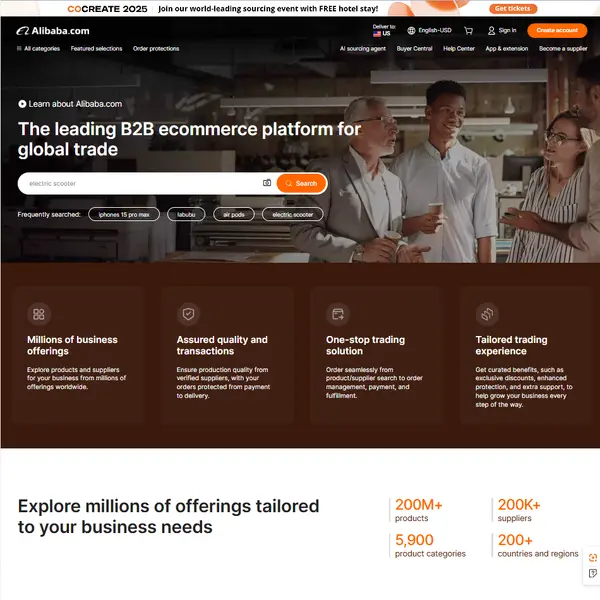600x600 pixels.
Task: Click Tailored trading experience heading
Action: pos(512,346)
